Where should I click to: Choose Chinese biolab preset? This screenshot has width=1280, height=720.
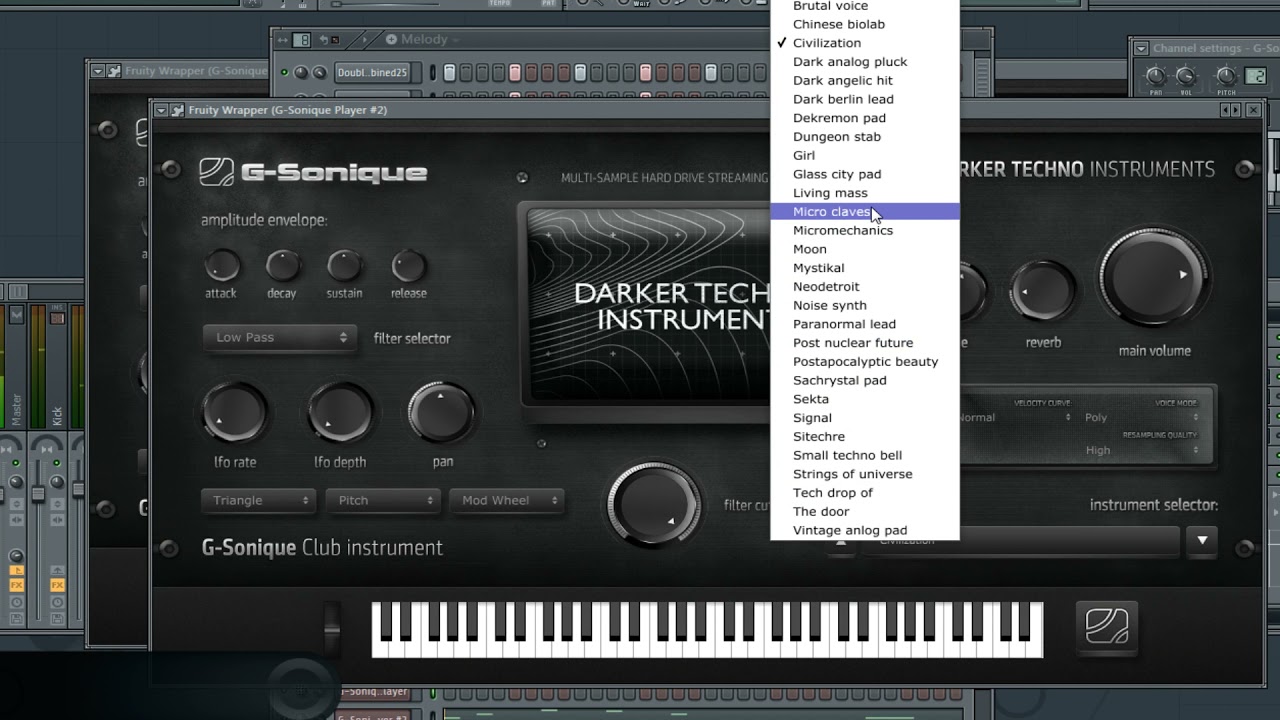tap(865, 24)
